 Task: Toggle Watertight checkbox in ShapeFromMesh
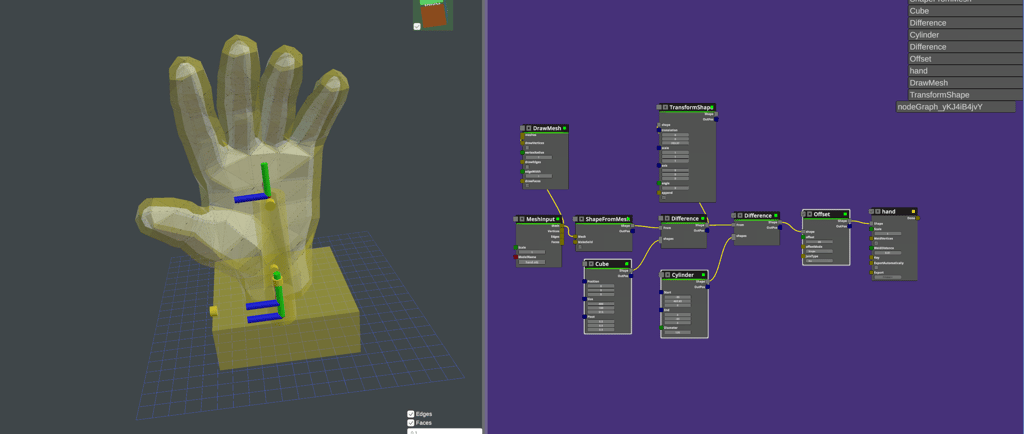579,247
